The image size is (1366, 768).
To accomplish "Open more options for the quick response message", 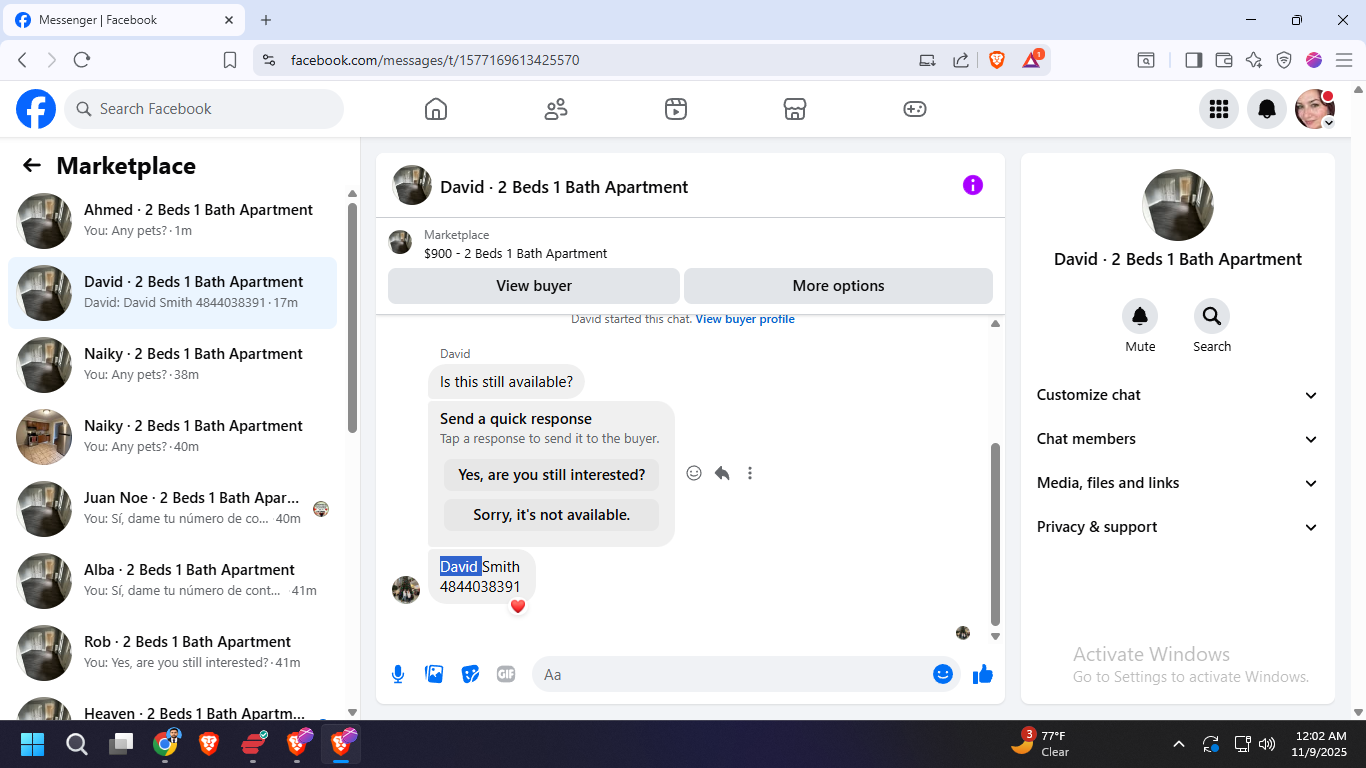I will 750,473.
